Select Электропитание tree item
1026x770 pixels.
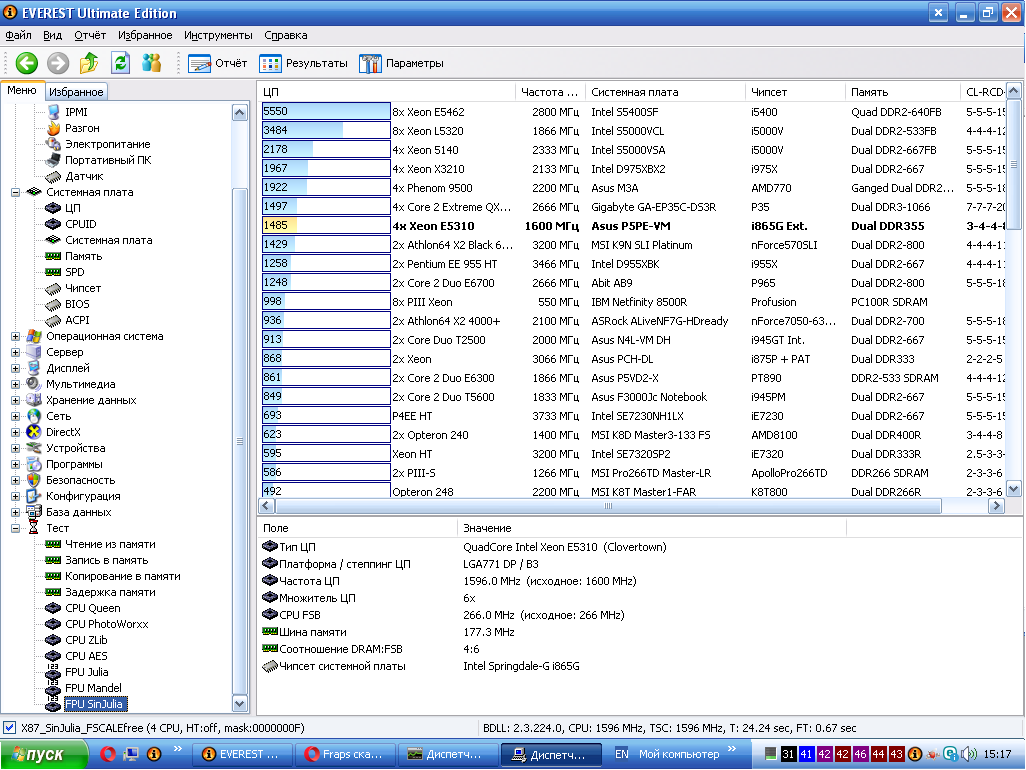(x=107, y=144)
